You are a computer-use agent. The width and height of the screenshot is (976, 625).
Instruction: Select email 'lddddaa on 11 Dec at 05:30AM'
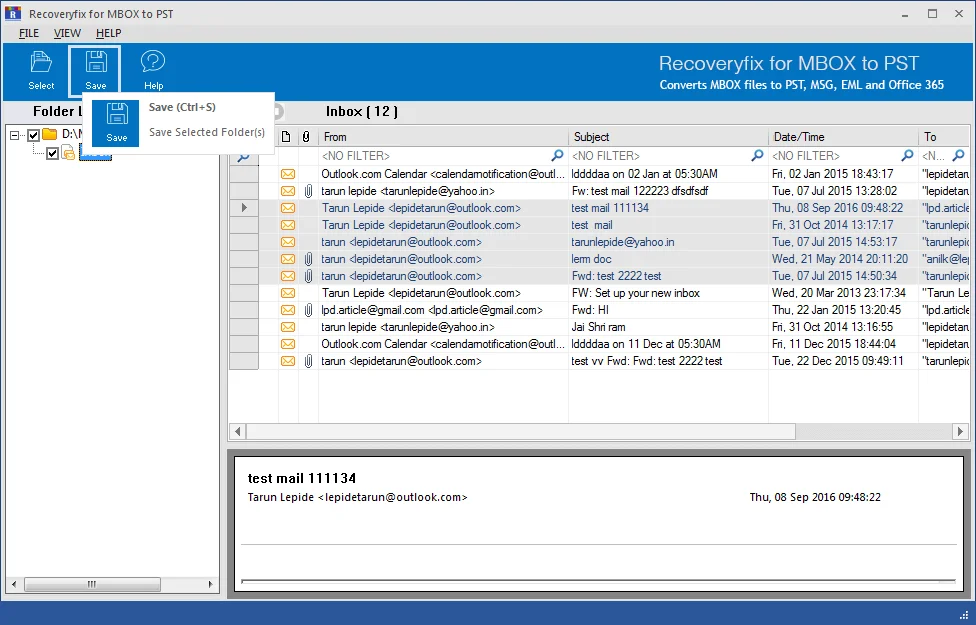point(645,344)
